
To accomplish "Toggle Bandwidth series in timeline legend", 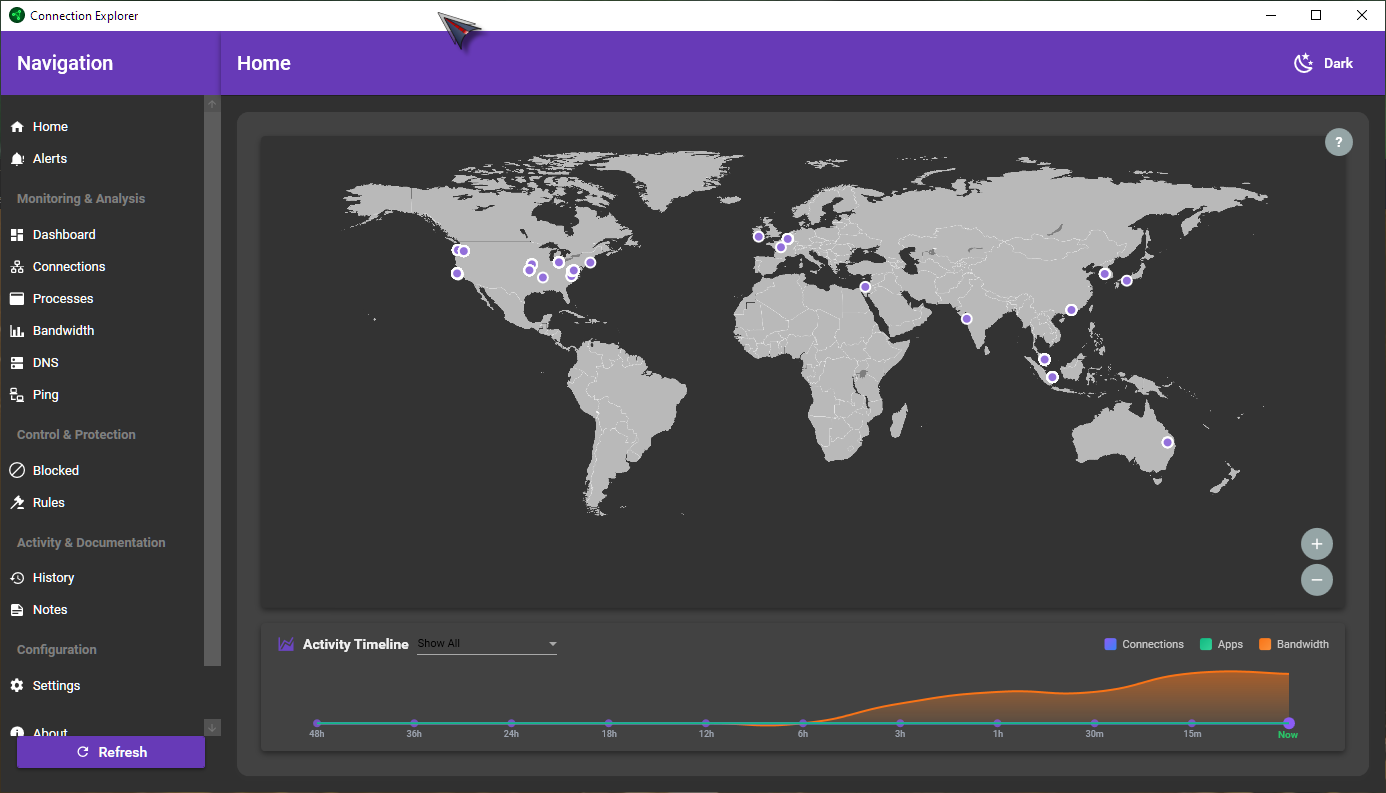I will tap(1293, 644).
